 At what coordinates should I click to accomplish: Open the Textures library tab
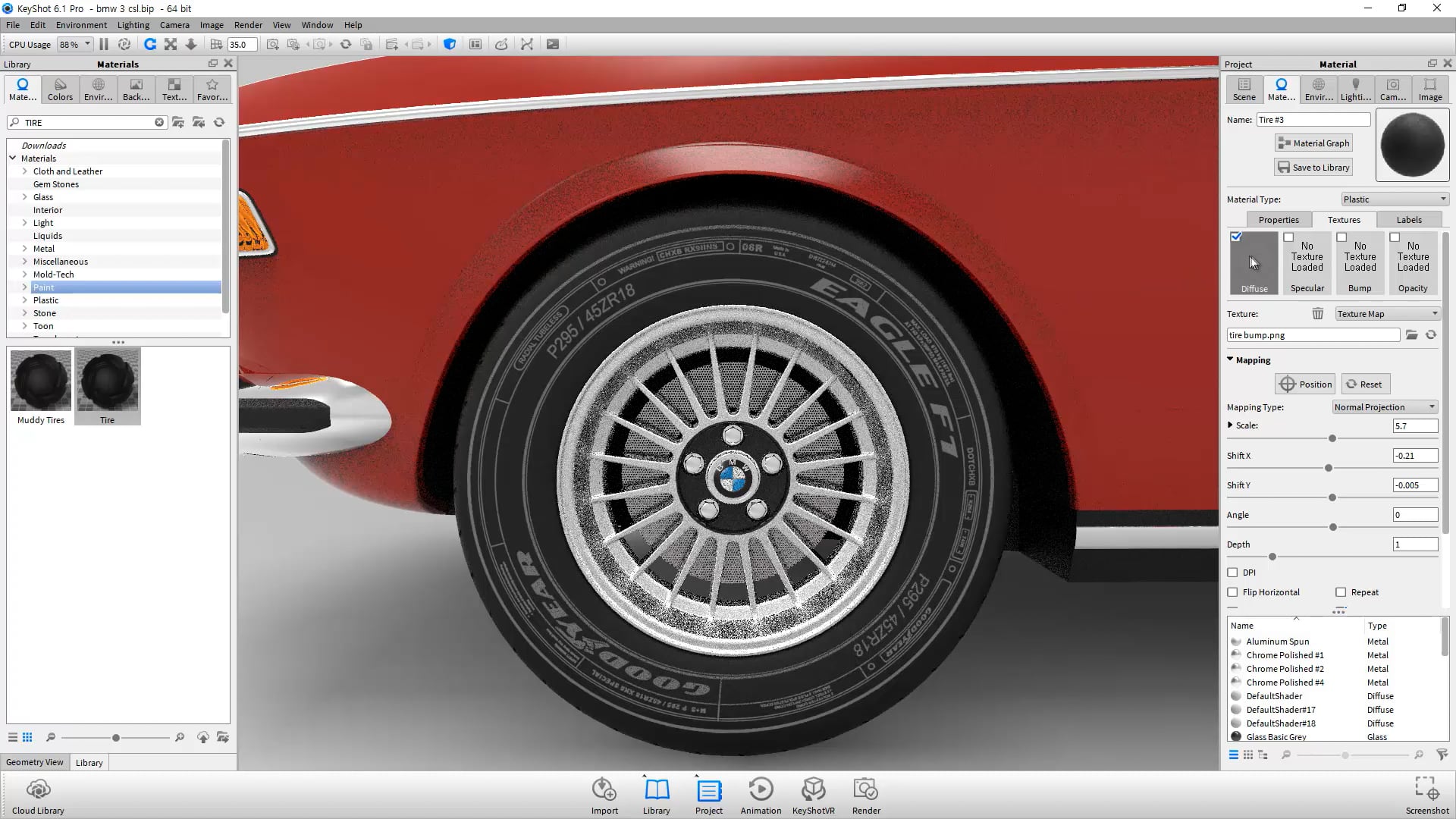[x=174, y=89]
